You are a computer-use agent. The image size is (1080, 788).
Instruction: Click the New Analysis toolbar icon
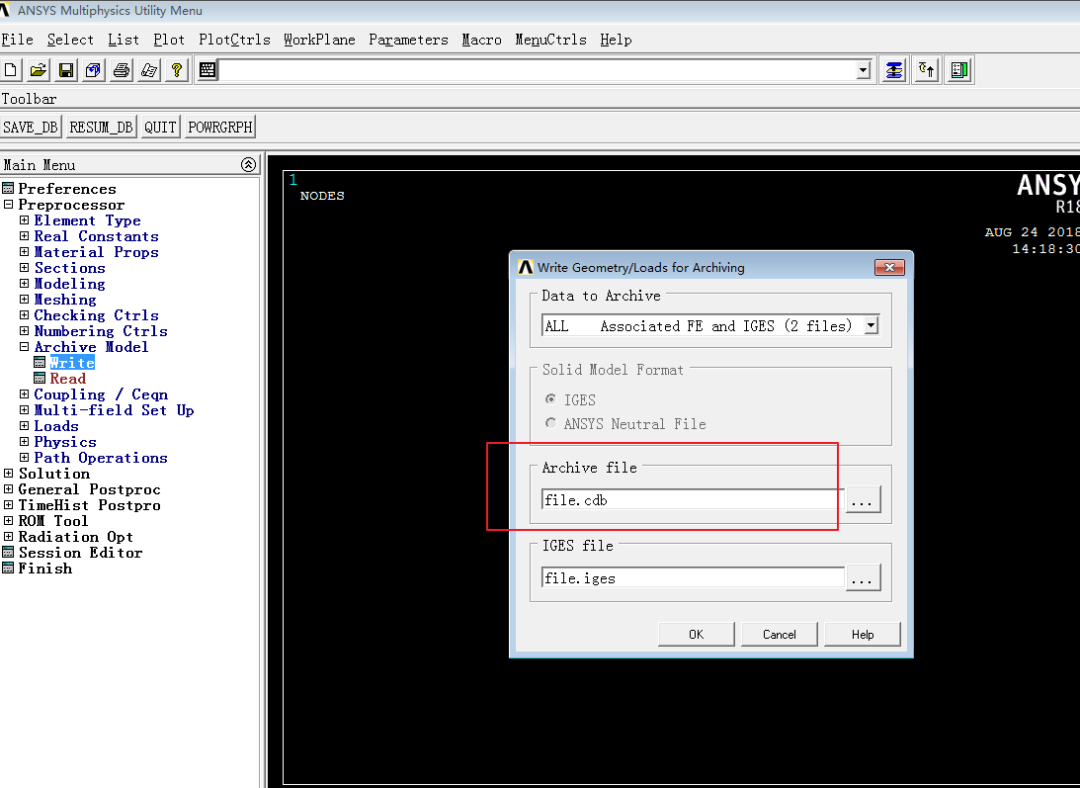(x=11, y=70)
